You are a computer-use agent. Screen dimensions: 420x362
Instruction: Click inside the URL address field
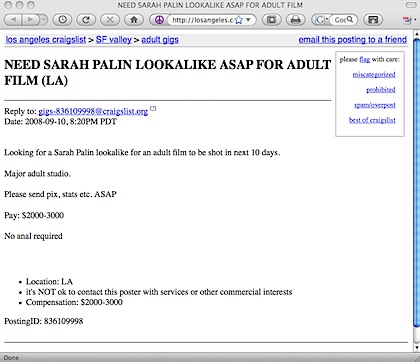click(x=202, y=20)
